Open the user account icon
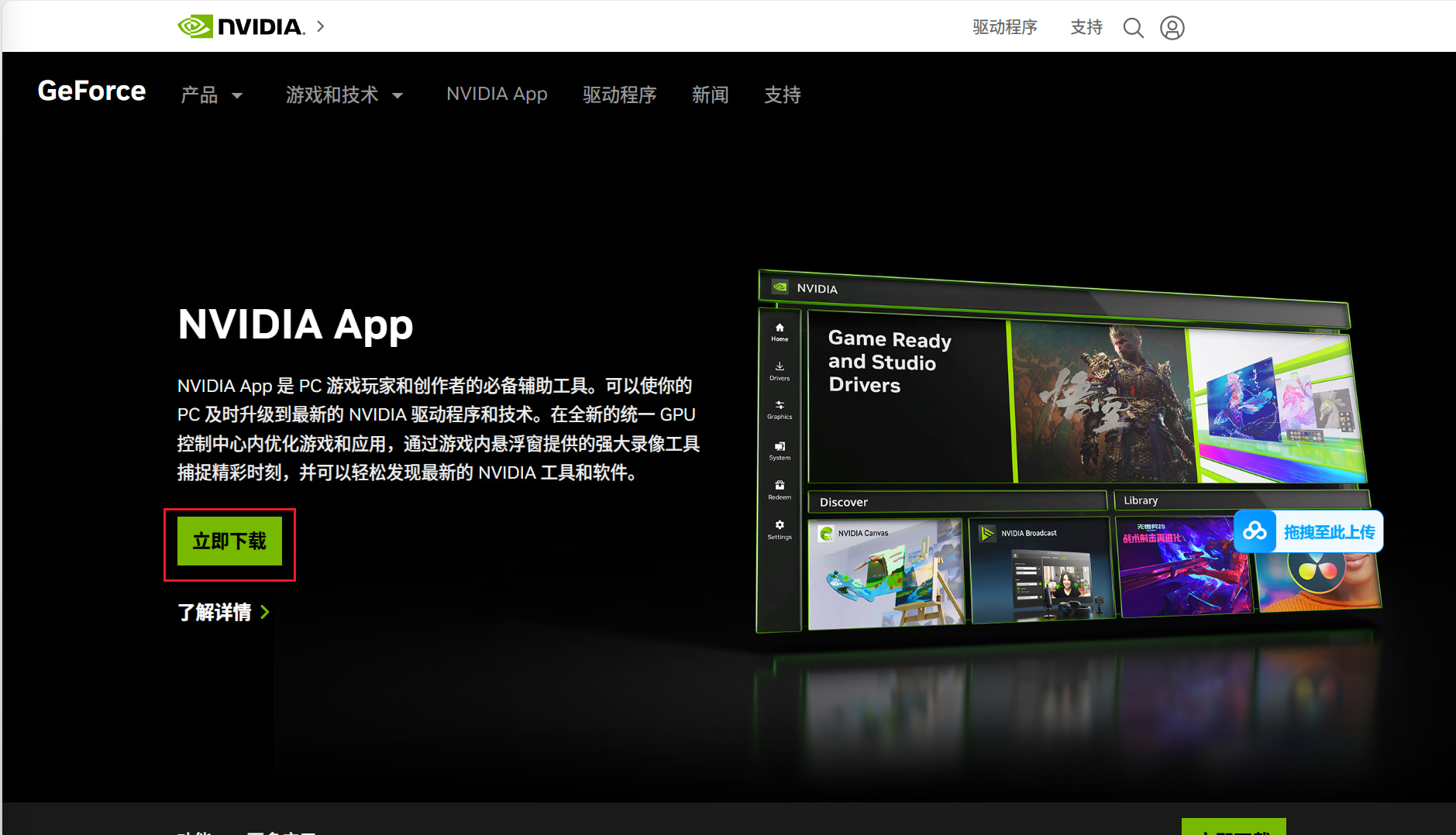 pos(1172,28)
